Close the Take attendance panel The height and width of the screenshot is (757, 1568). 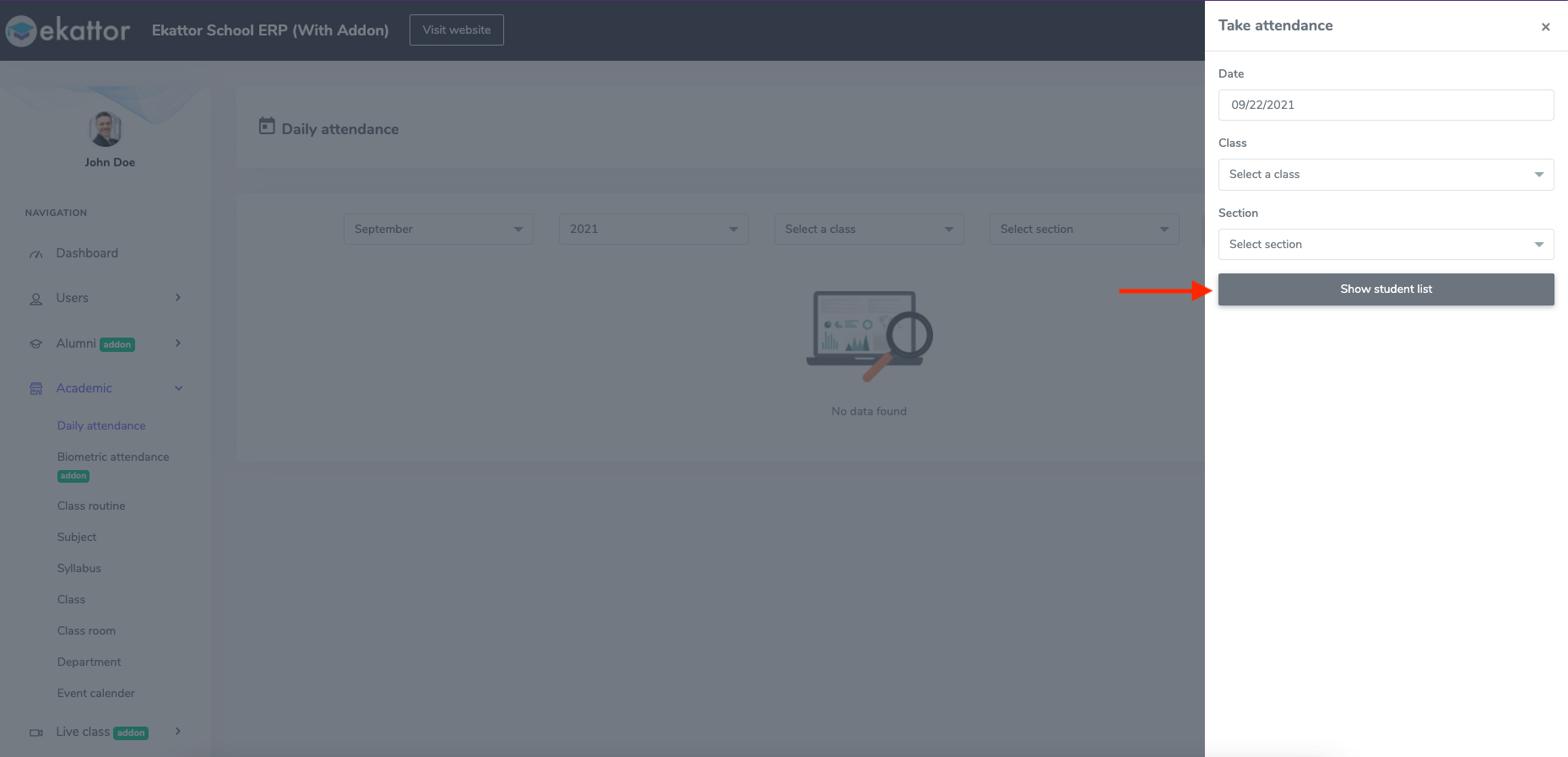coord(1545,27)
